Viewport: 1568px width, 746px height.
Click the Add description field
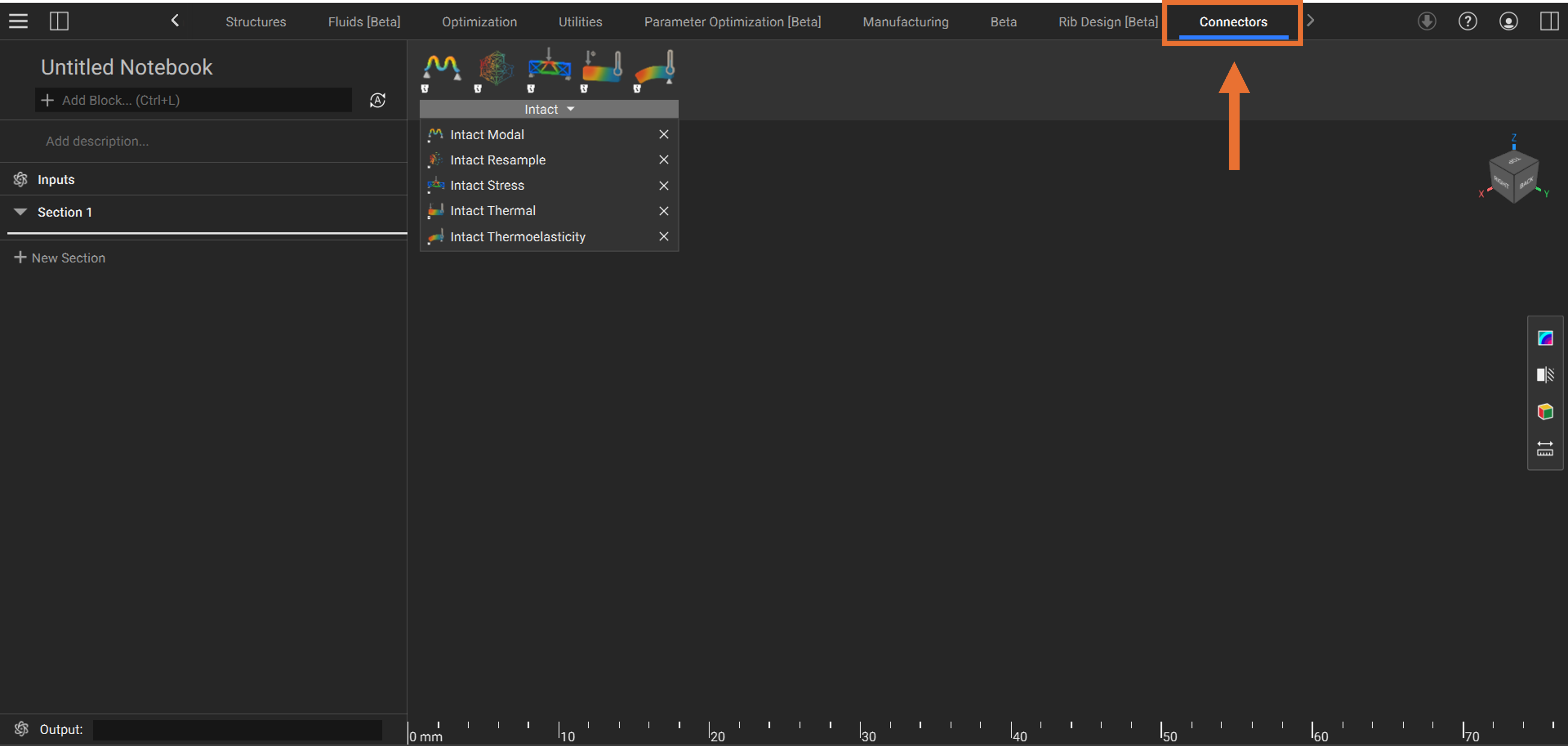[x=97, y=141]
